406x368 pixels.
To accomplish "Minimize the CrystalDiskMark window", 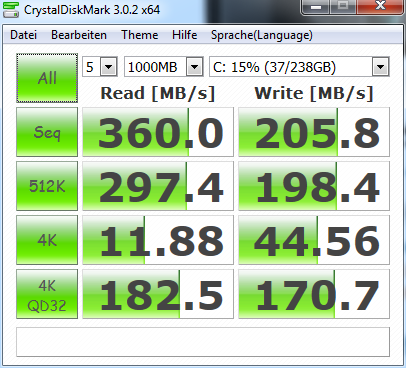I will click(x=316, y=7).
